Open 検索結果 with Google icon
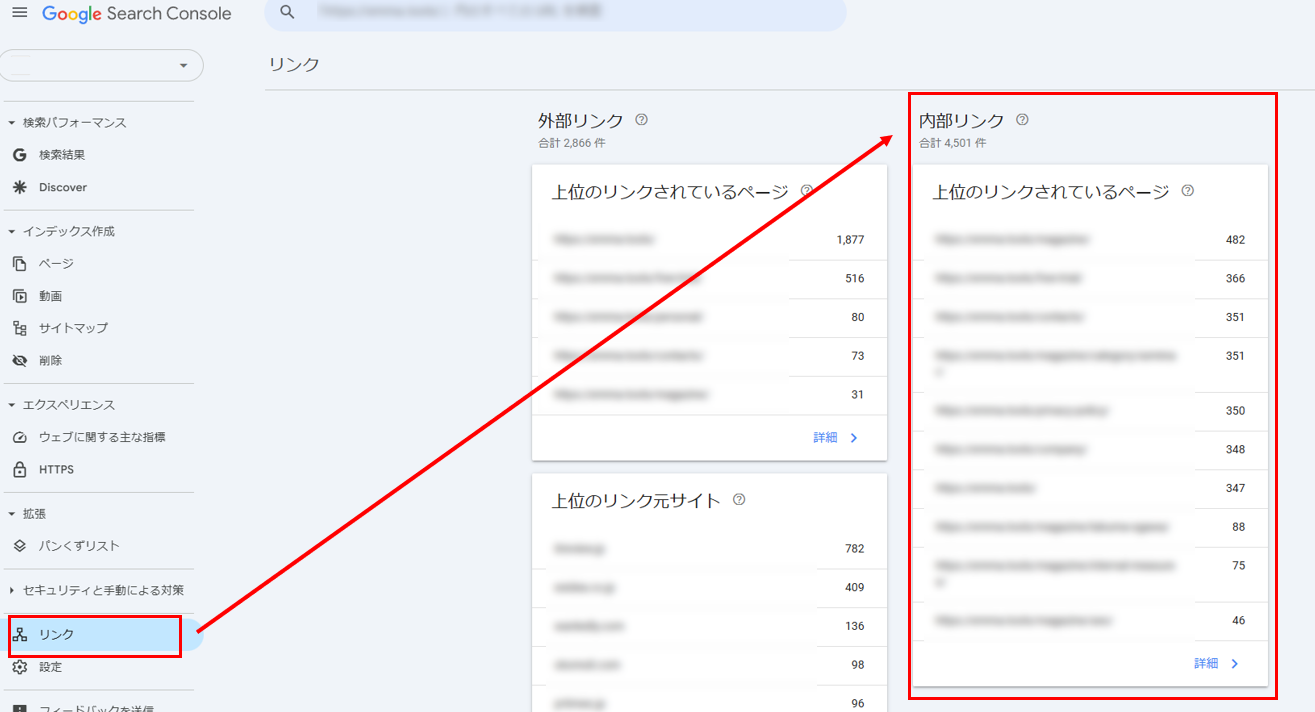This screenshot has width=1315, height=712. pos(62,155)
